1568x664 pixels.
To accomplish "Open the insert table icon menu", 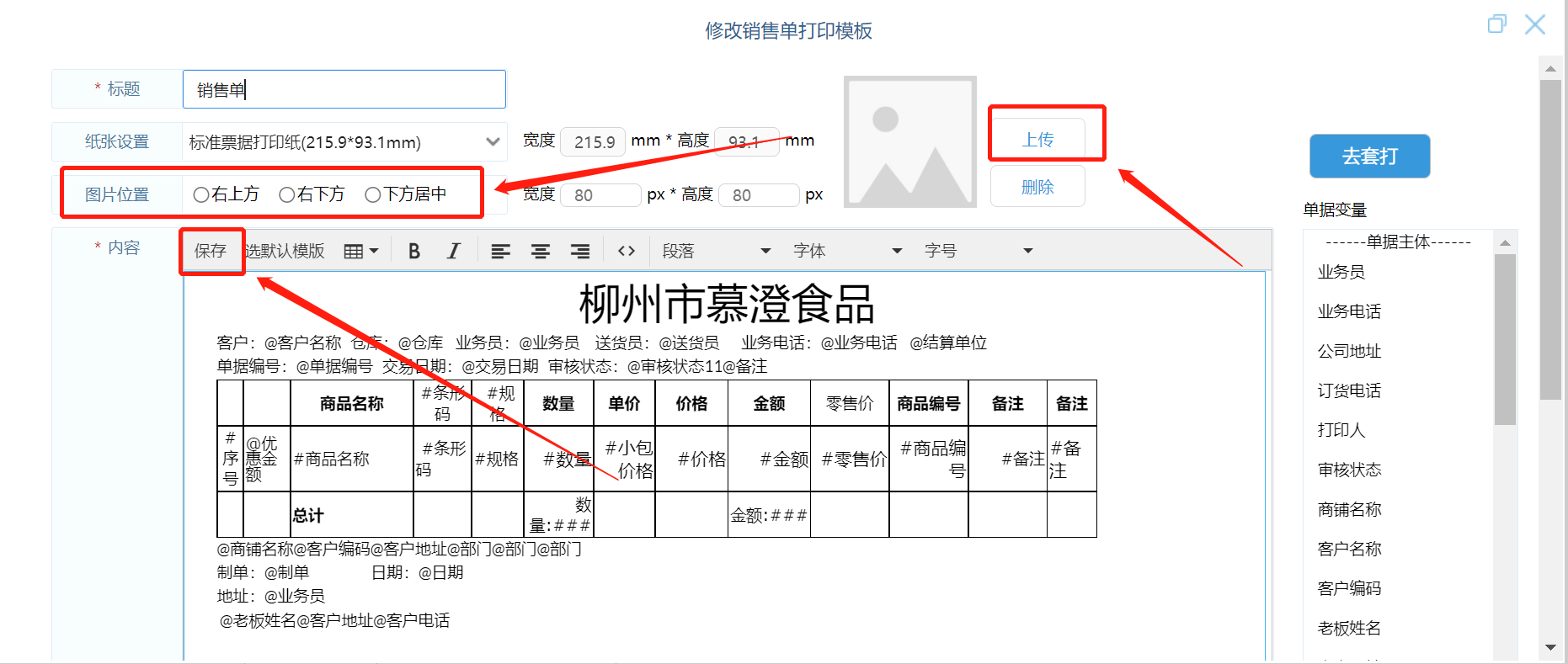I will point(361,251).
